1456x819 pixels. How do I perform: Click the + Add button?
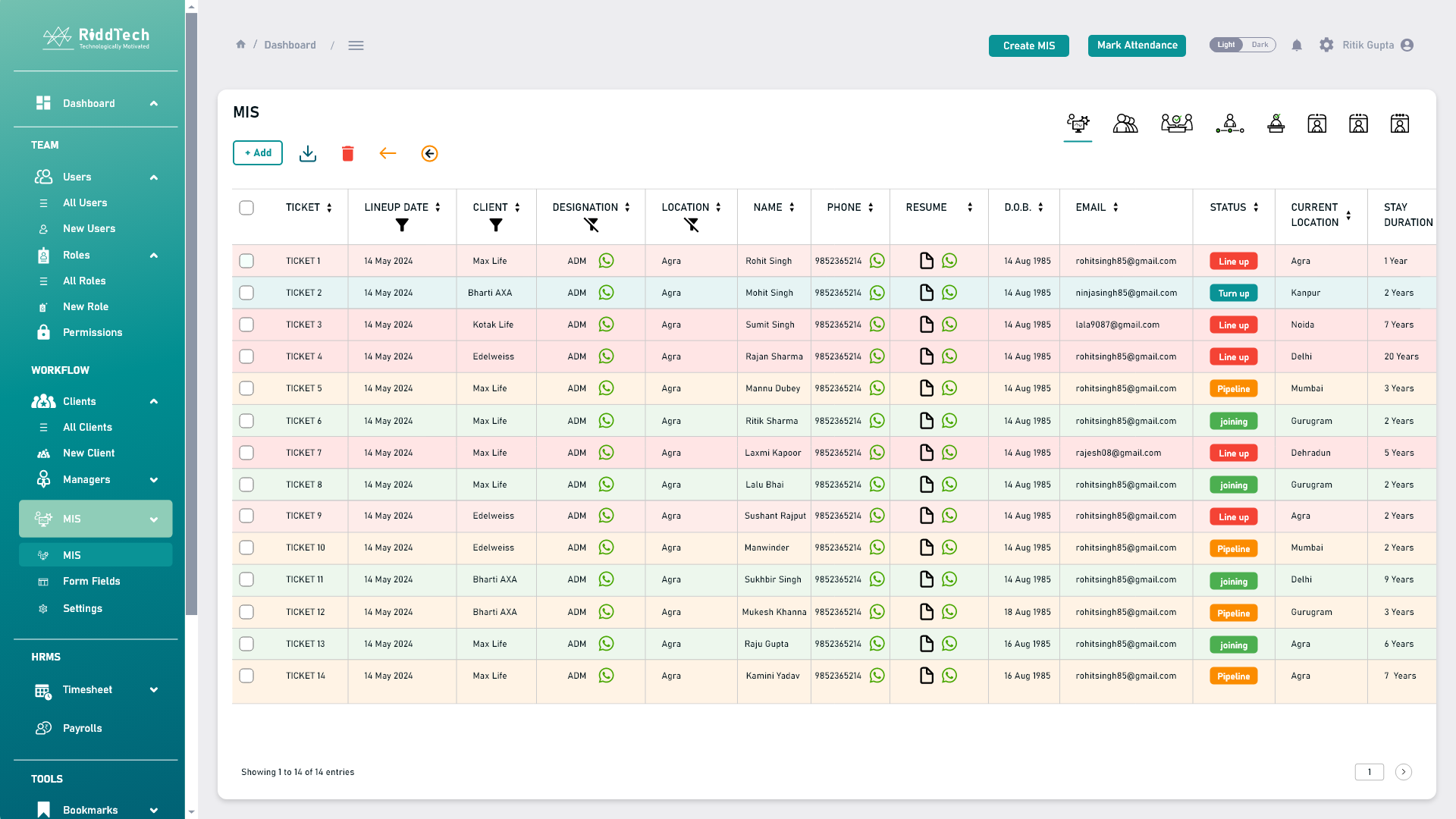pyautogui.click(x=258, y=152)
